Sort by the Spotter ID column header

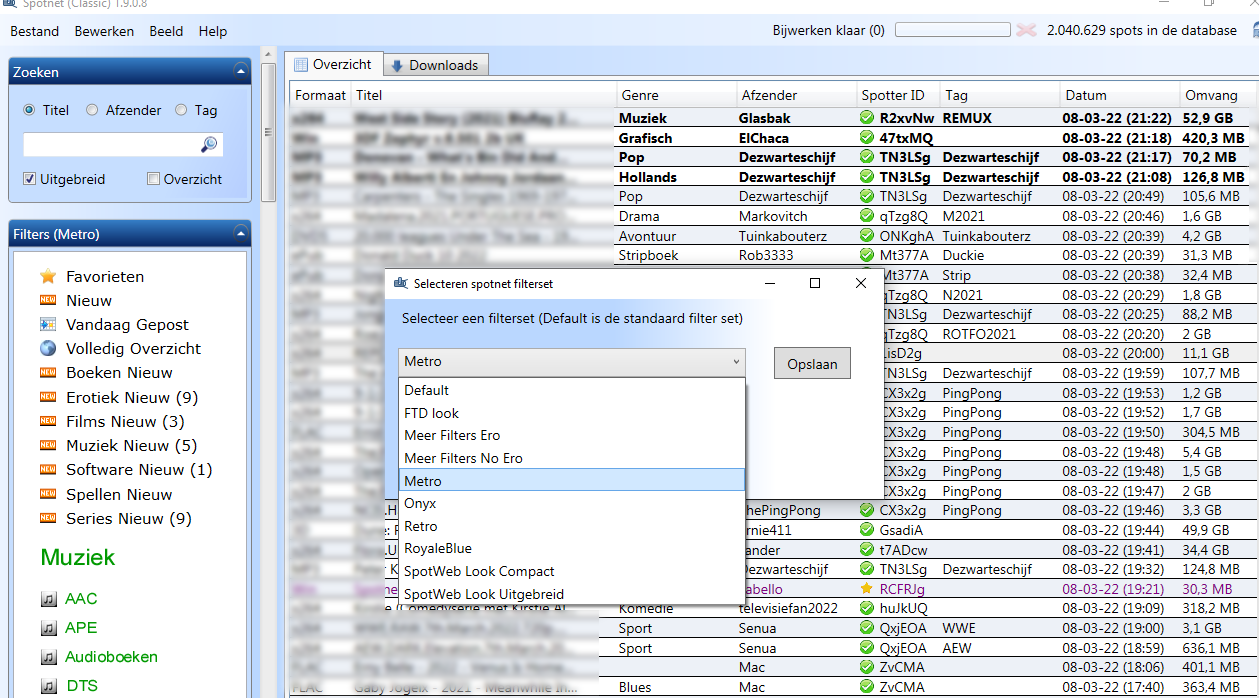(x=897, y=95)
